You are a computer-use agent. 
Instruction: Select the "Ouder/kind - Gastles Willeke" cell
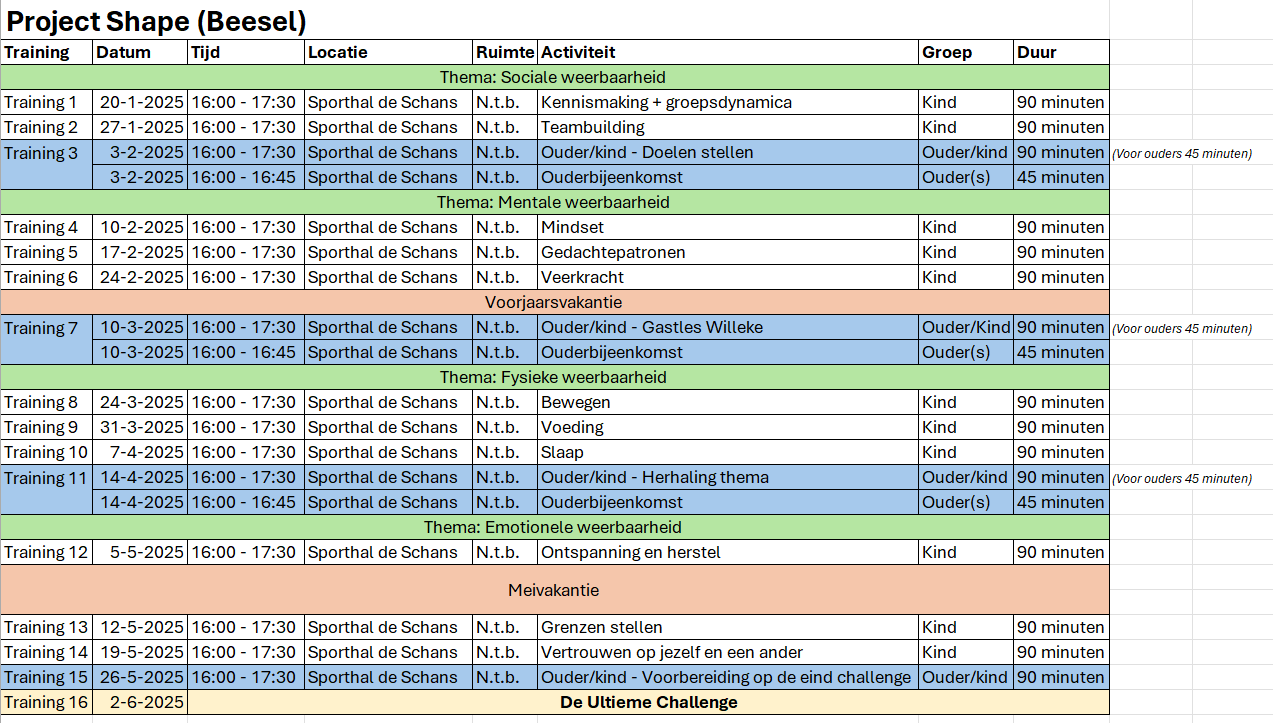[x=728, y=327]
